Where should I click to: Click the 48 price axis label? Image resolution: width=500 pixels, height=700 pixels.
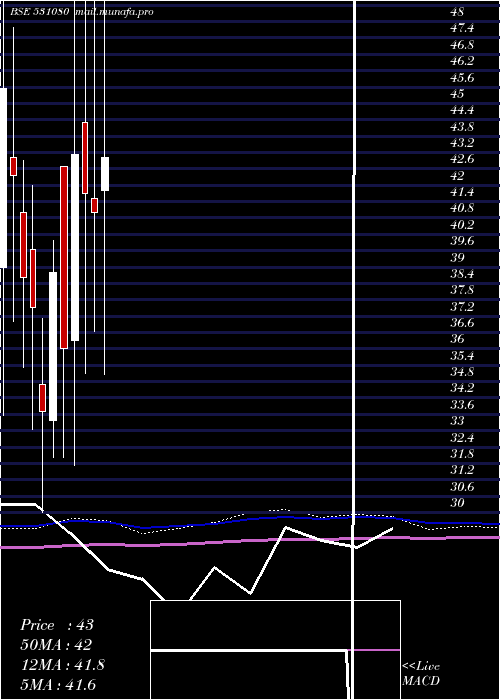click(x=457, y=12)
